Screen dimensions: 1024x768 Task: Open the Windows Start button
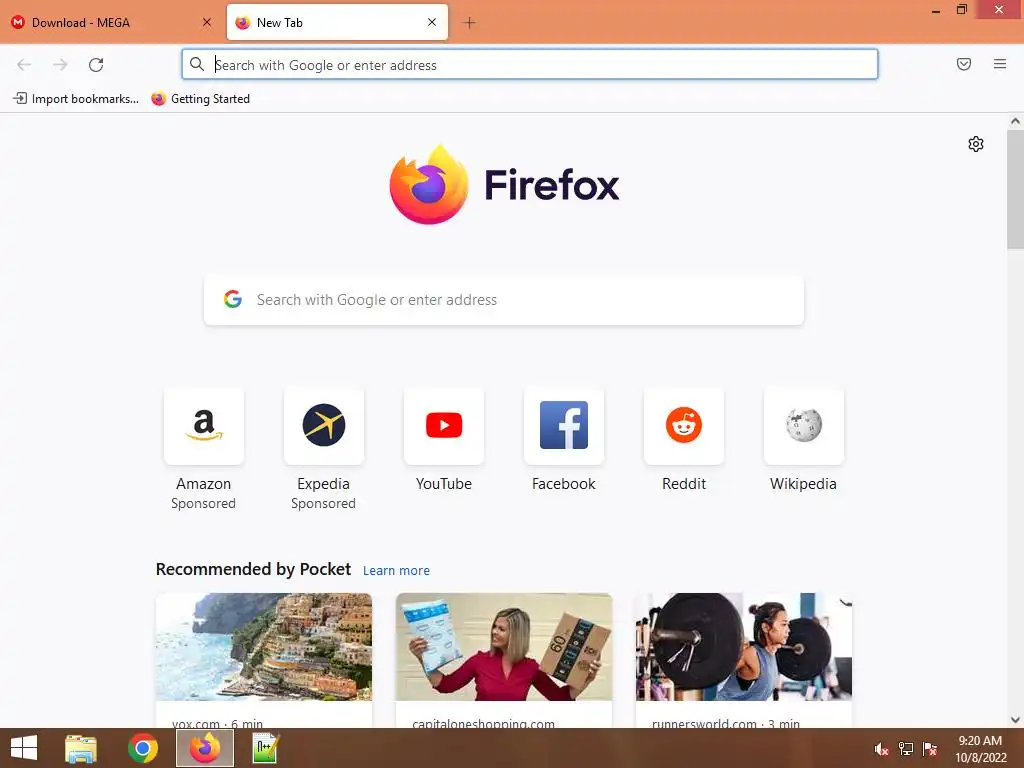tap(24, 748)
